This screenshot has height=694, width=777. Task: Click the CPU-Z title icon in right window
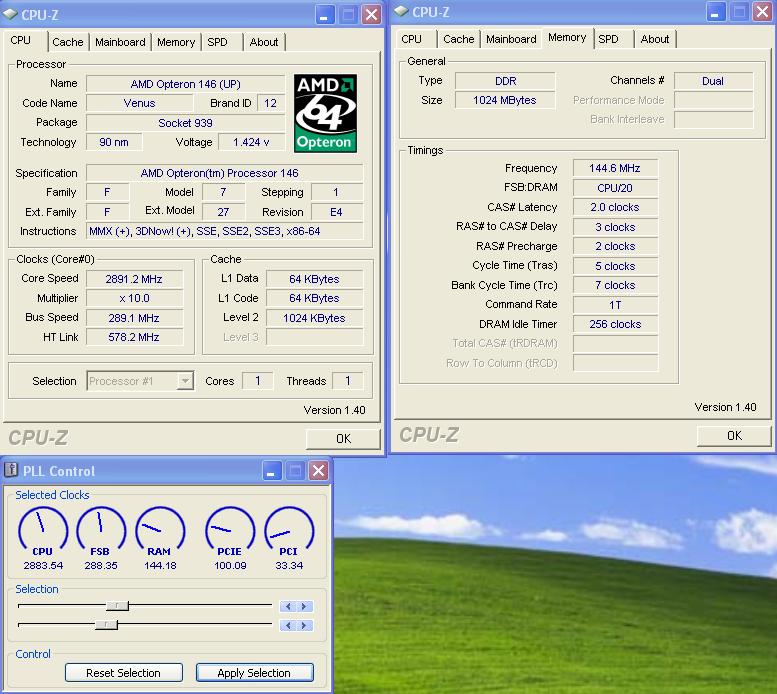(401, 12)
